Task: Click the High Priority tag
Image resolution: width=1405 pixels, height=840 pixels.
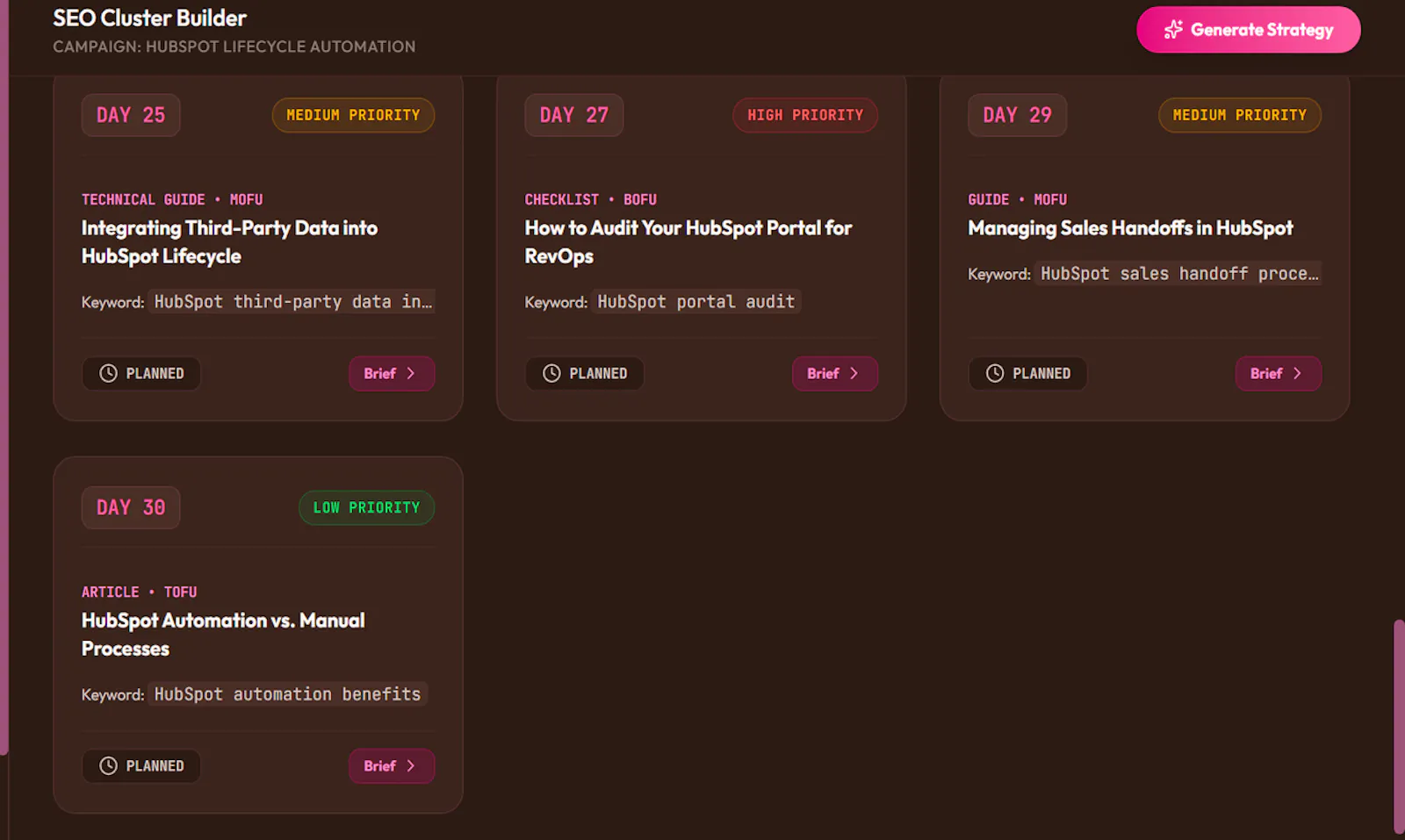Action: (x=805, y=115)
